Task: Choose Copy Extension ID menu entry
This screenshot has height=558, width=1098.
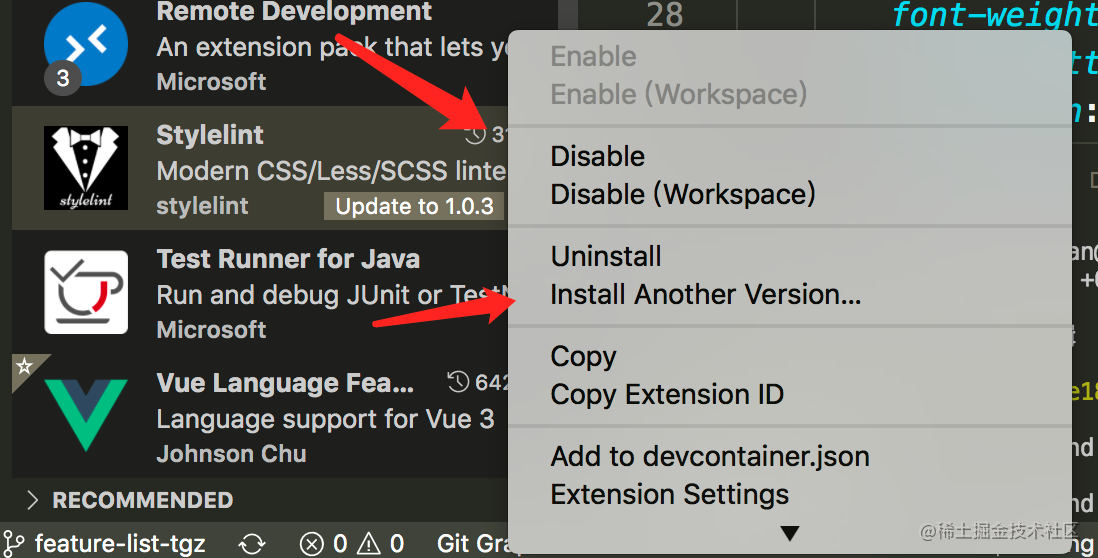Action: point(667,395)
